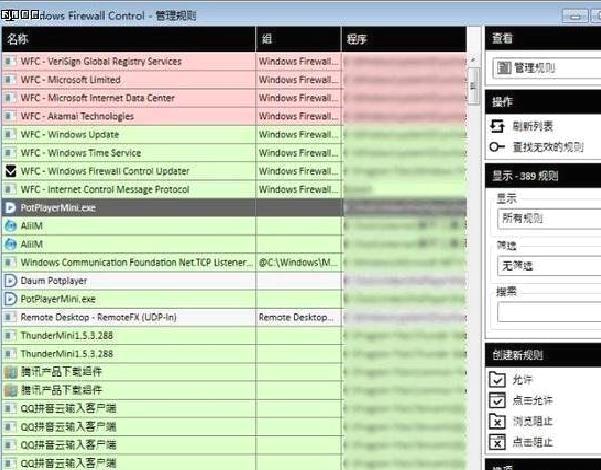
Task: Click the Windows Communication Foundation rule icon
Action: coord(10,262)
